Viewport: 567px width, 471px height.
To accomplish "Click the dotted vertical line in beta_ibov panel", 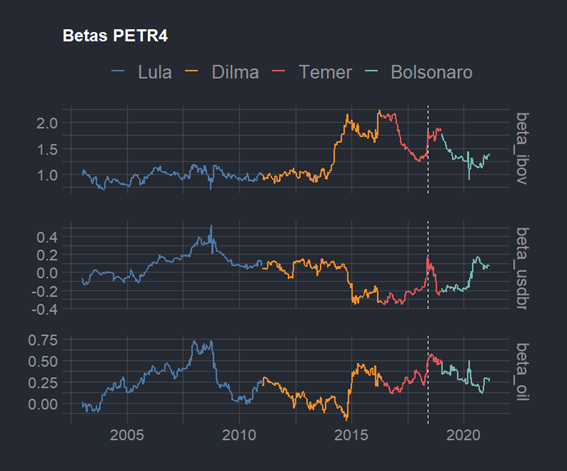I will 428,149.
